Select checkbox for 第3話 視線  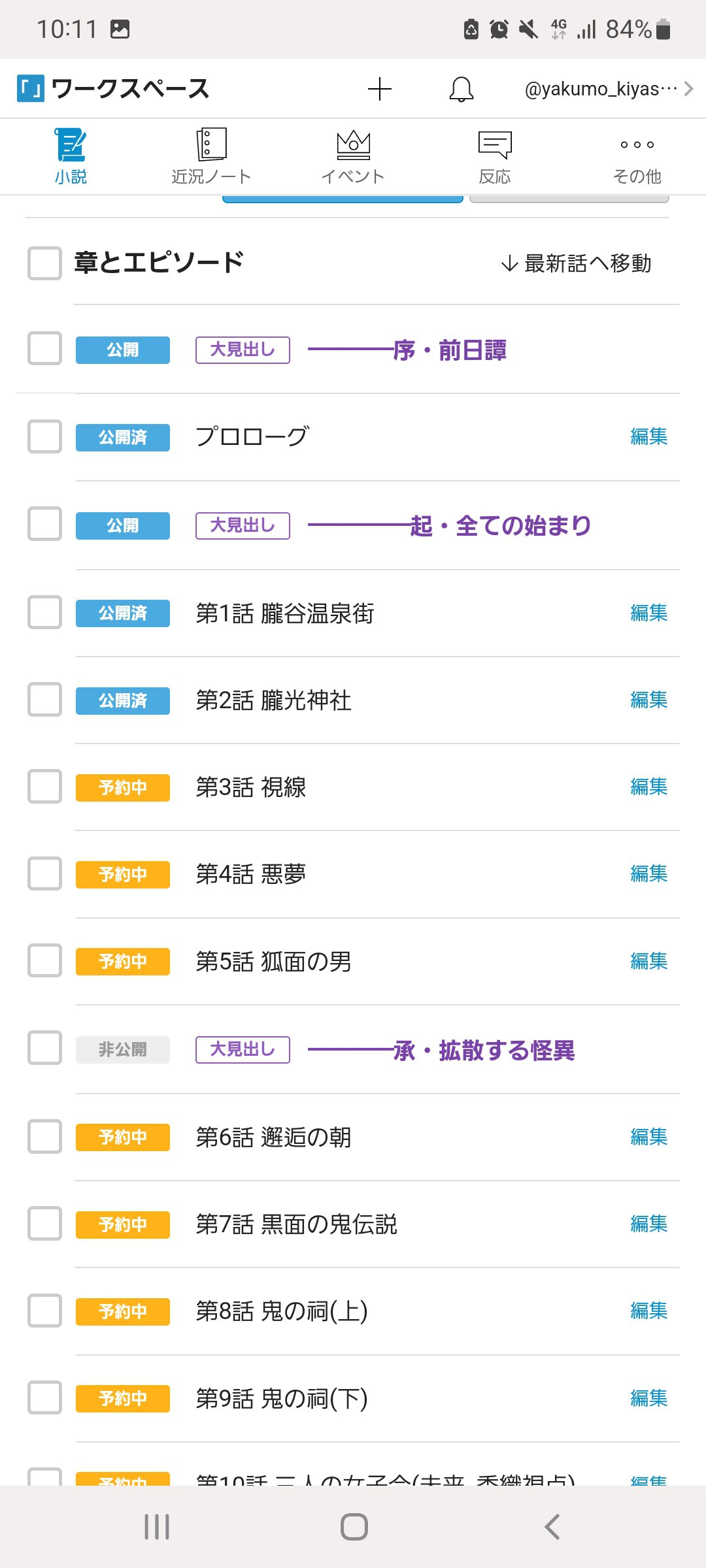(44, 787)
